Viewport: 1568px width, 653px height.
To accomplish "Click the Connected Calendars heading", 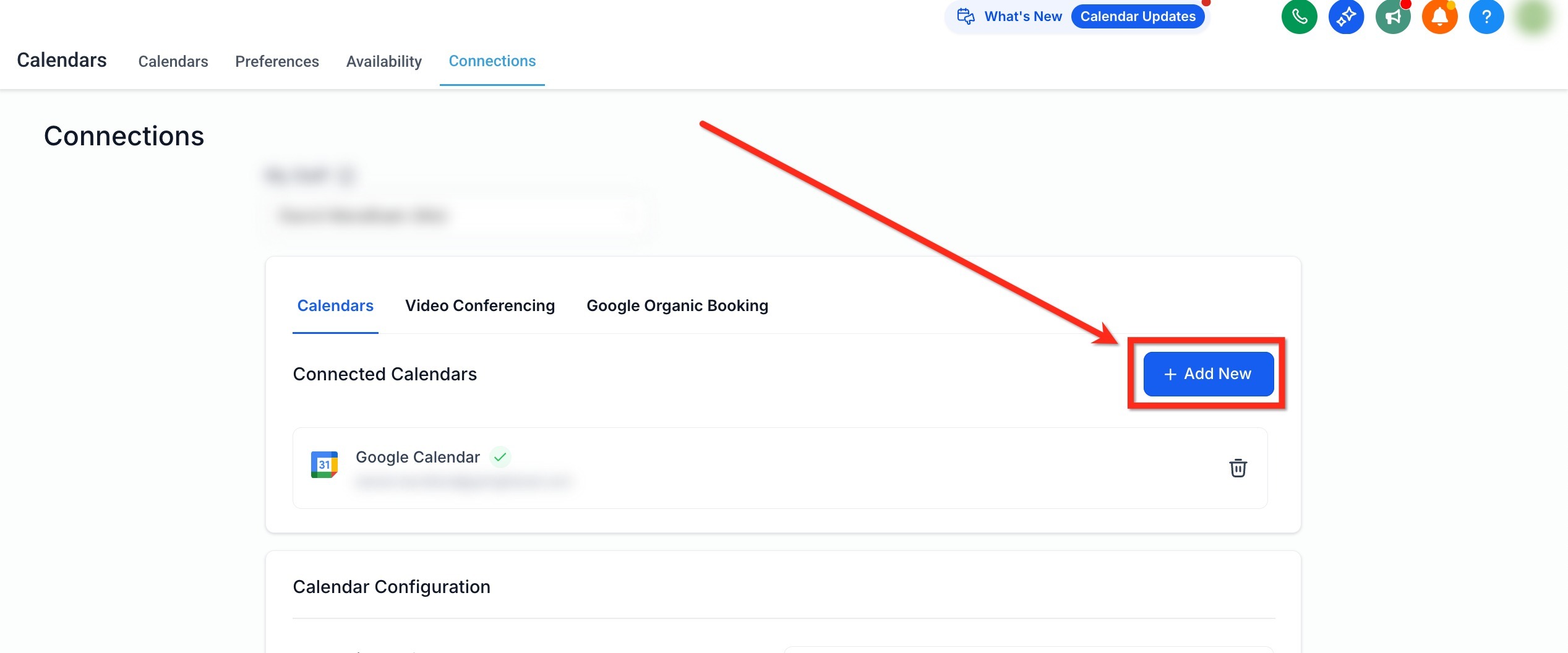I will coord(385,374).
